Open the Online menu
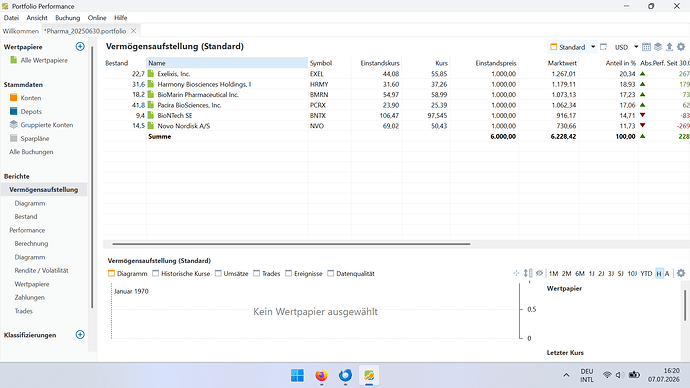The height and width of the screenshot is (388, 690). [97, 18]
